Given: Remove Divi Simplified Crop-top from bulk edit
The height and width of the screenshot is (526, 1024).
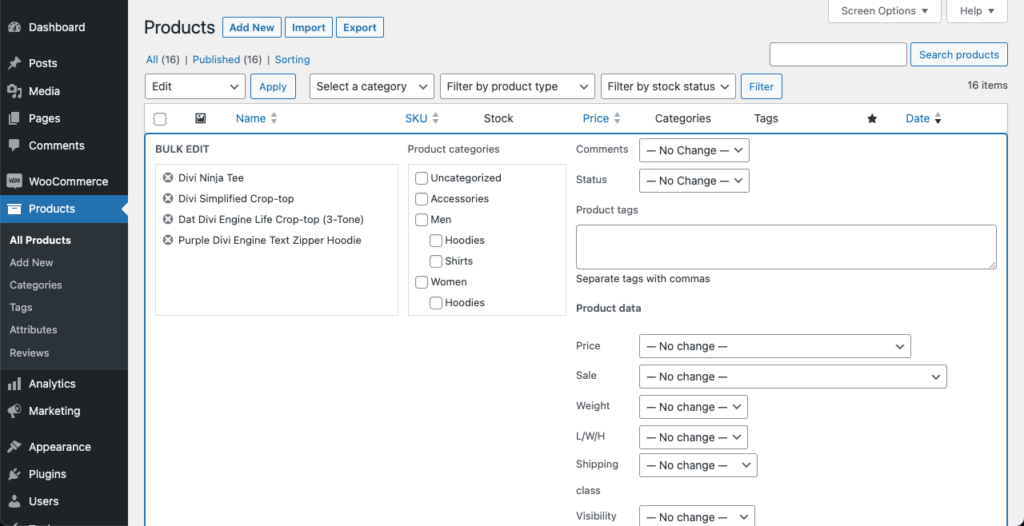Looking at the screenshot, I should pos(168,199).
